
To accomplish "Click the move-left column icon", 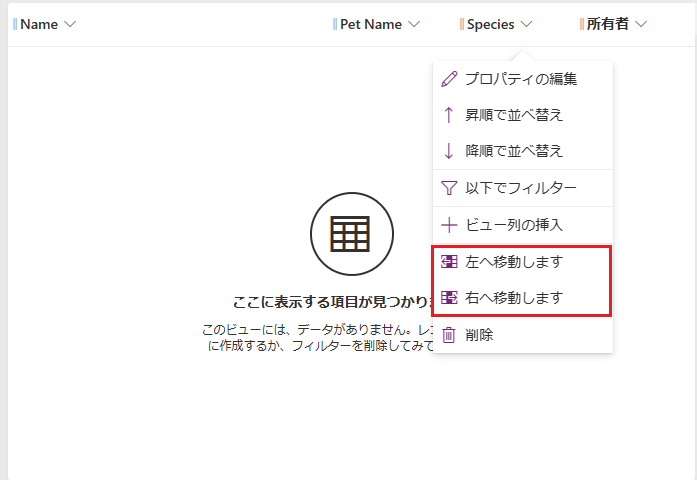I will pyautogui.click(x=449, y=261).
